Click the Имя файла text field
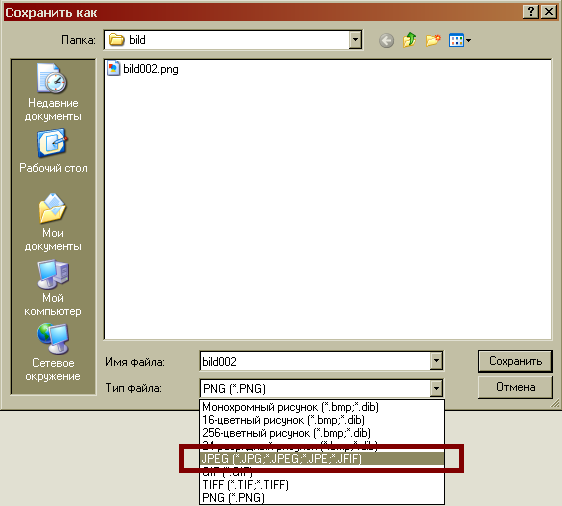Screen dimensions: 562x506 click(315, 361)
